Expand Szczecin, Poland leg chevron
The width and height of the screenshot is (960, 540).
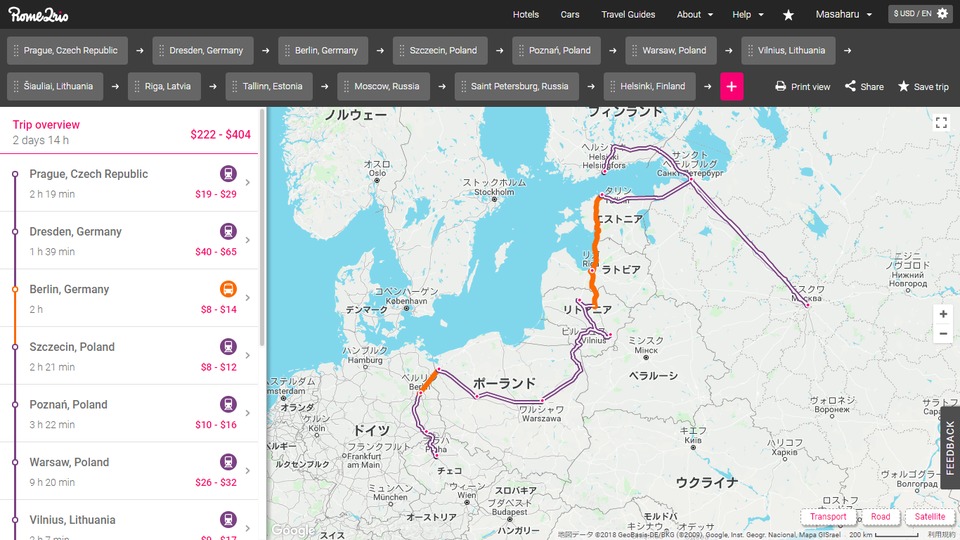point(247,355)
